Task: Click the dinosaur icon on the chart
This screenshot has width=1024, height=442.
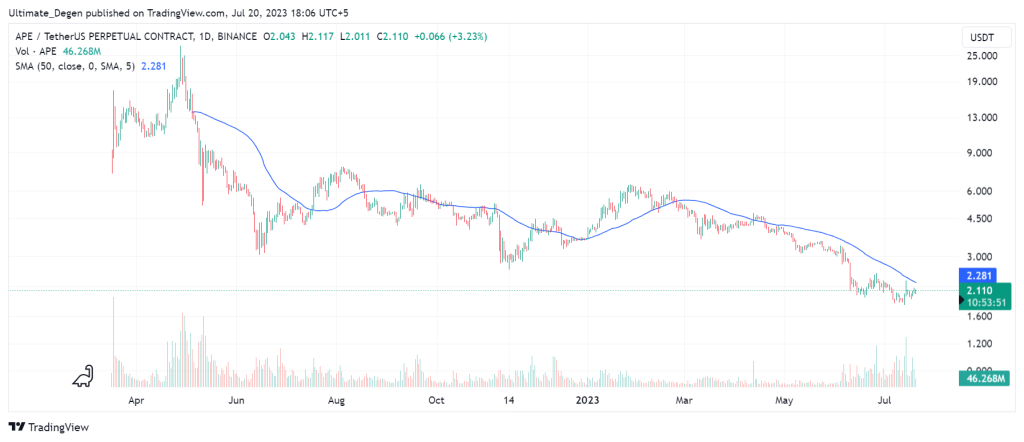Action: pyautogui.click(x=83, y=376)
